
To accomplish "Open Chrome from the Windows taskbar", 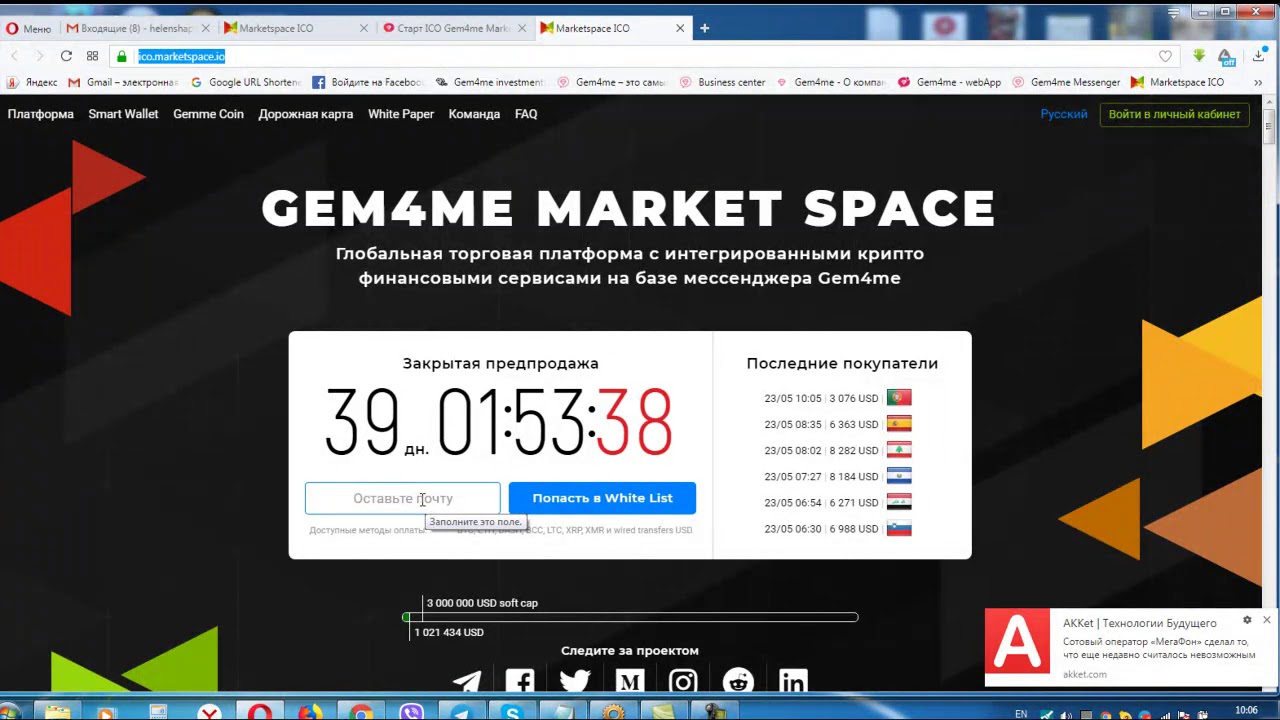I will coord(361,712).
